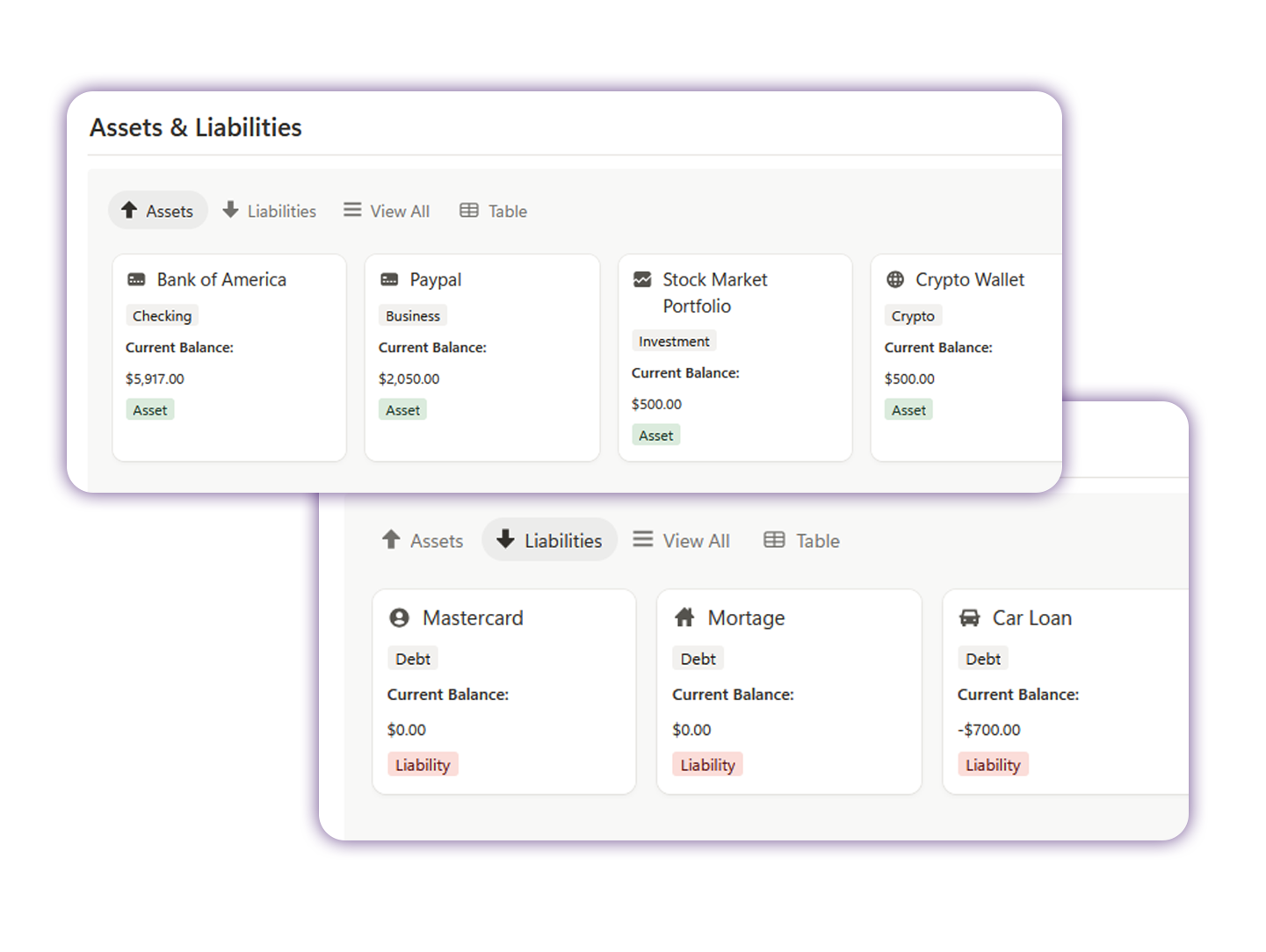Click the credit card icon beside Bank of America
The width and height of the screenshot is (1266, 952).
(136, 280)
